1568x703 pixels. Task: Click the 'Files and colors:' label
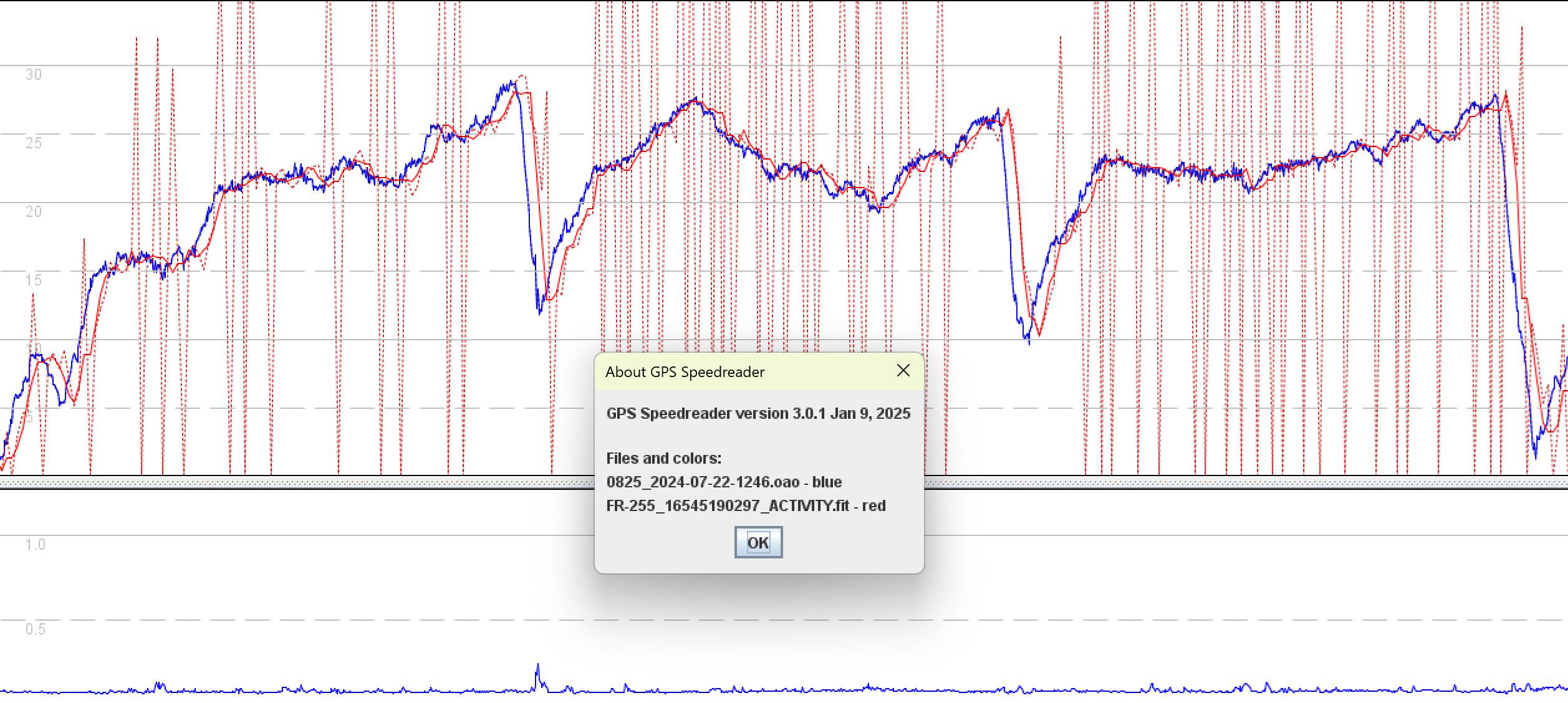click(x=663, y=459)
